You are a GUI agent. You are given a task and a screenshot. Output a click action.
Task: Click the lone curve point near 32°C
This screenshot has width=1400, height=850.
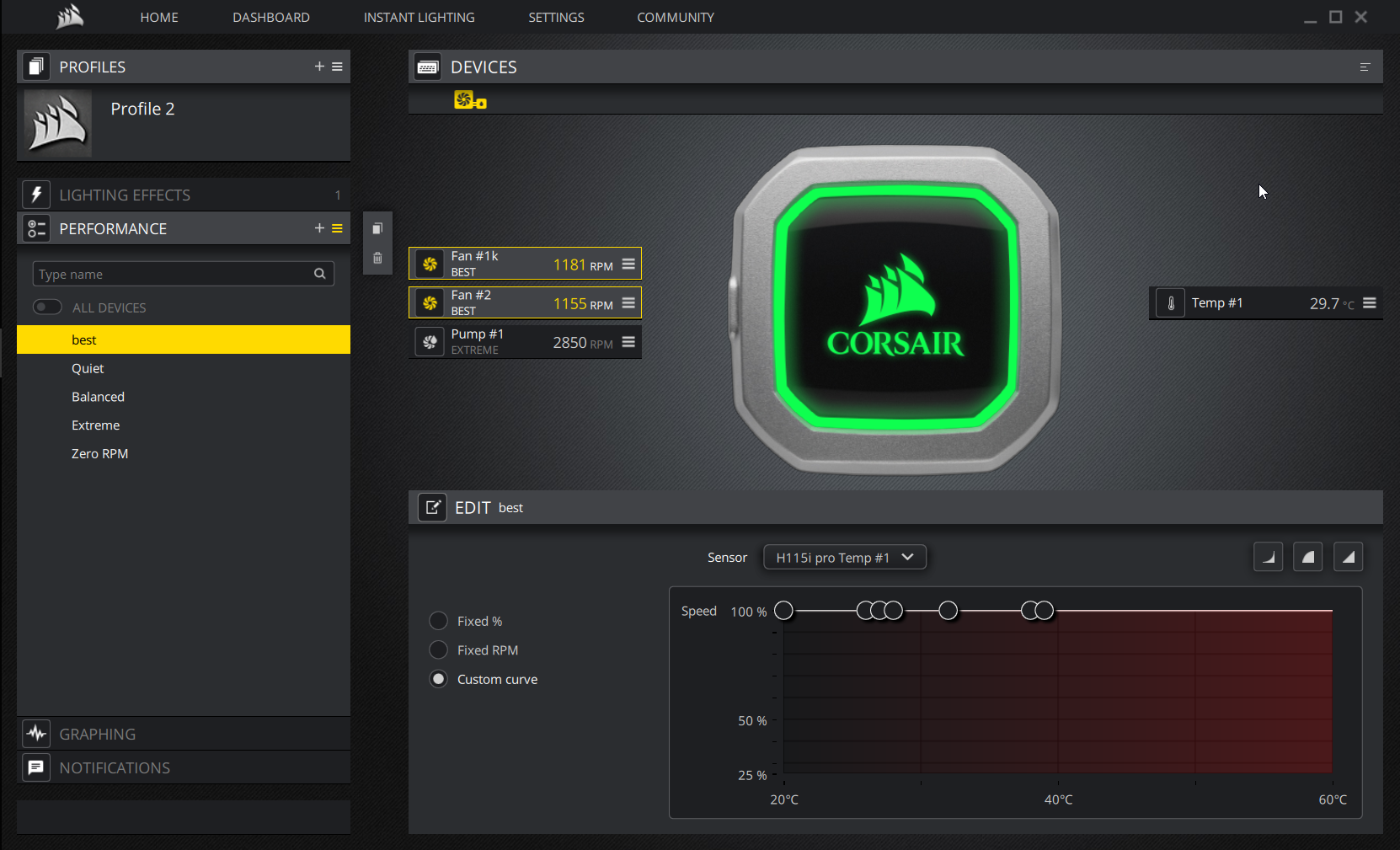pos(948,610)
